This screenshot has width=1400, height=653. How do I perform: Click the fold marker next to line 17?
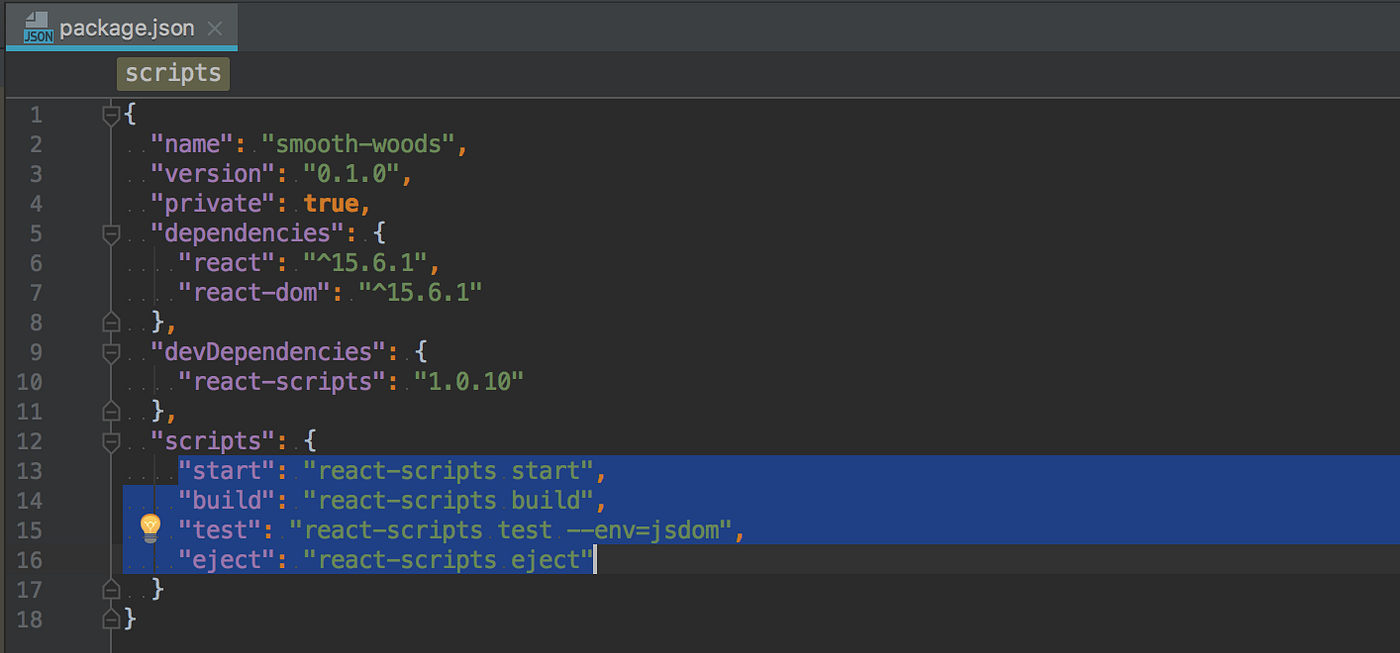111,589
